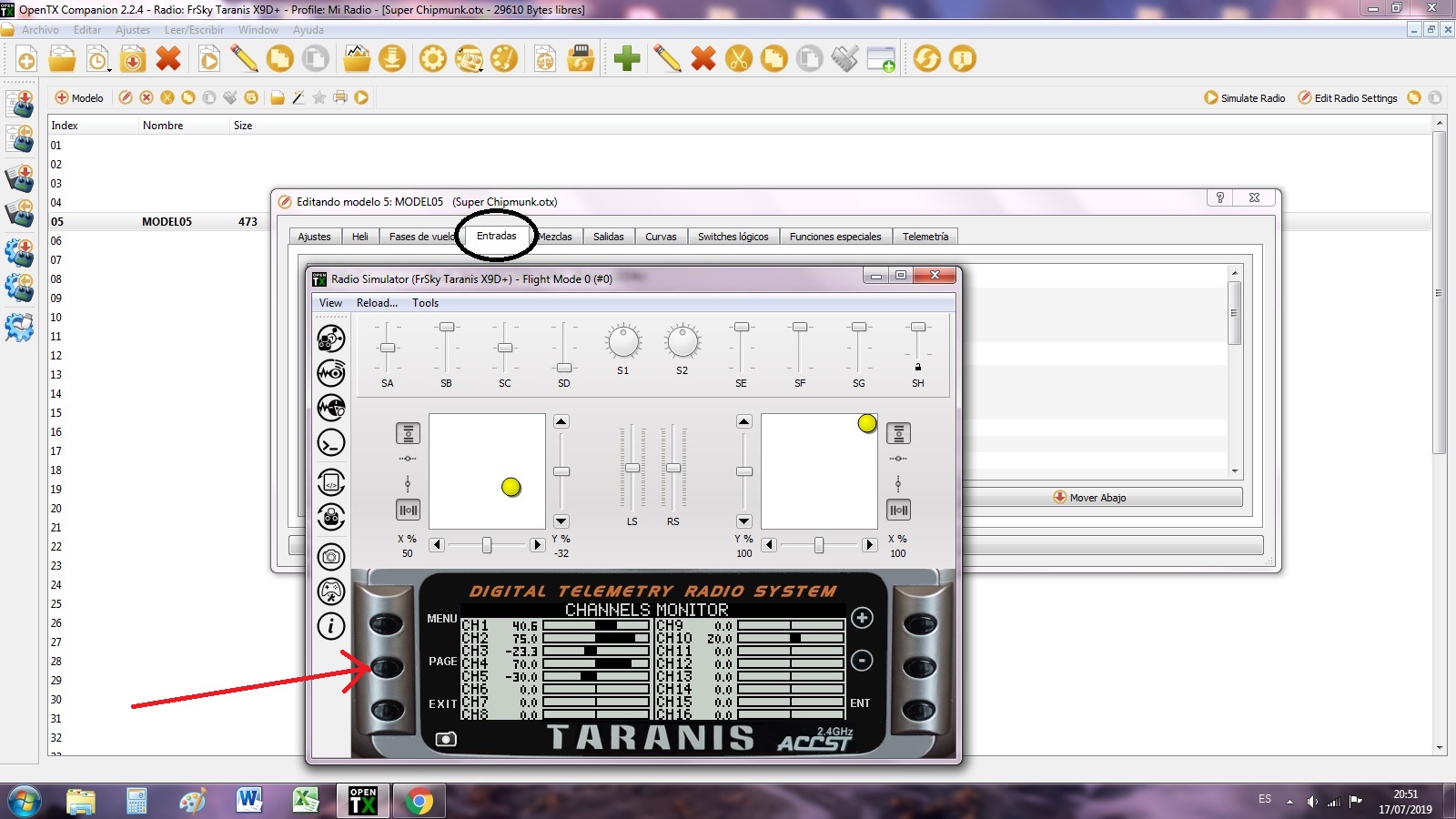Click the LS slider handle
Viewport: 1456px width, 819px height.
632,468
